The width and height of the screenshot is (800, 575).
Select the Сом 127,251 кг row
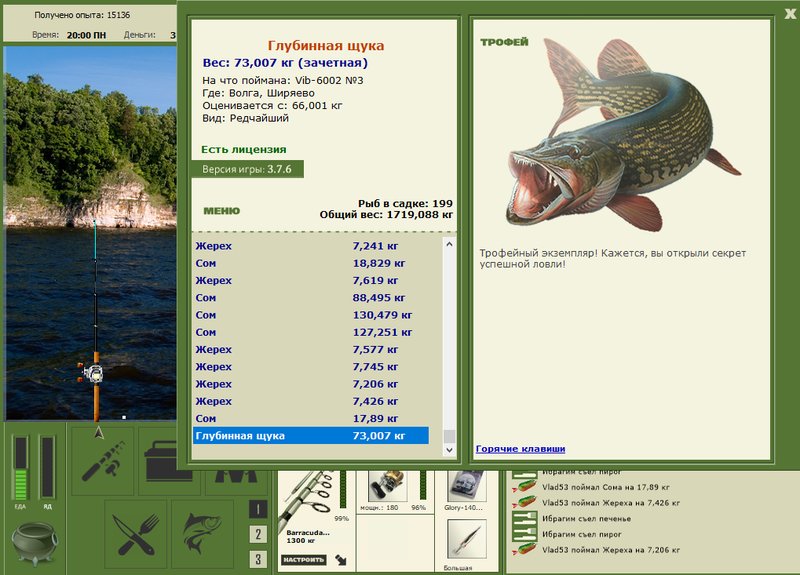point(311,333)
